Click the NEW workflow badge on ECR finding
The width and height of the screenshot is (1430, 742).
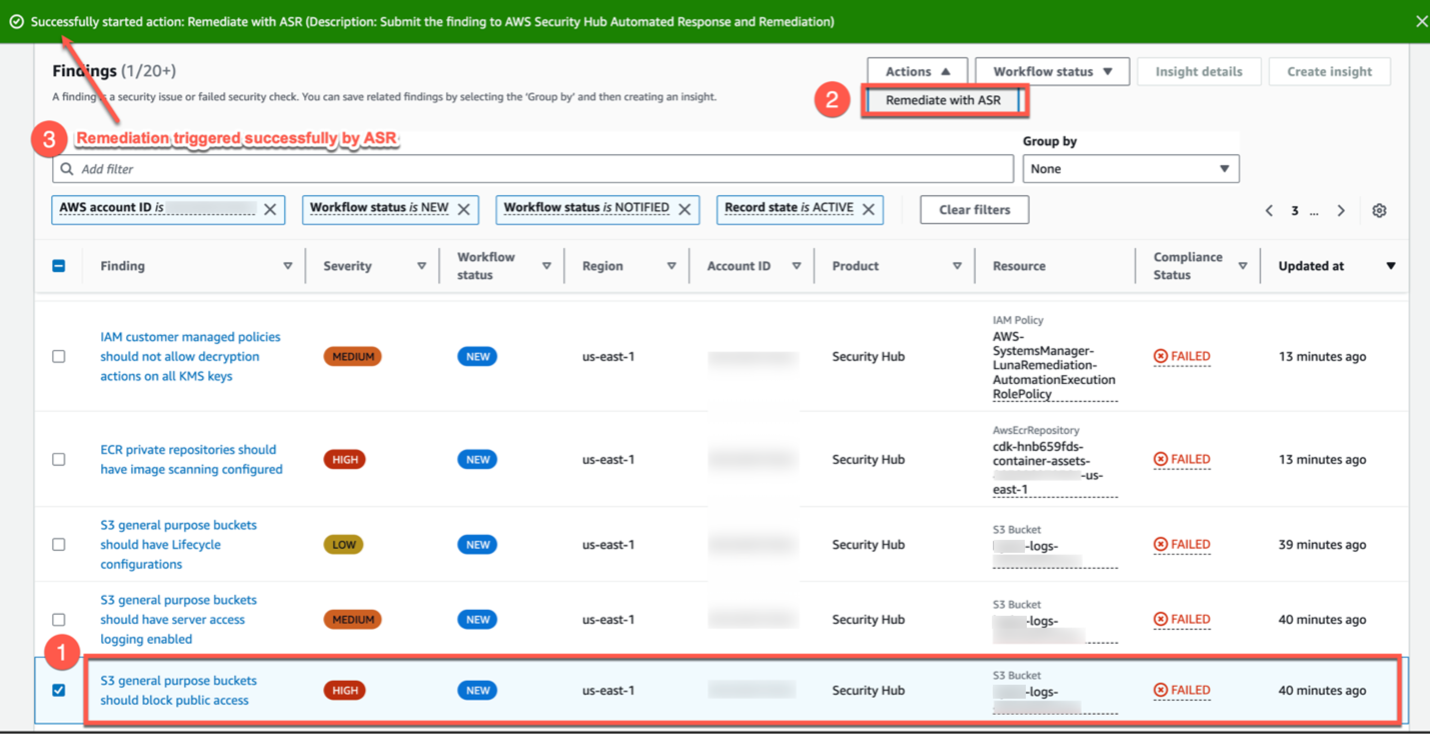[477, 459]
